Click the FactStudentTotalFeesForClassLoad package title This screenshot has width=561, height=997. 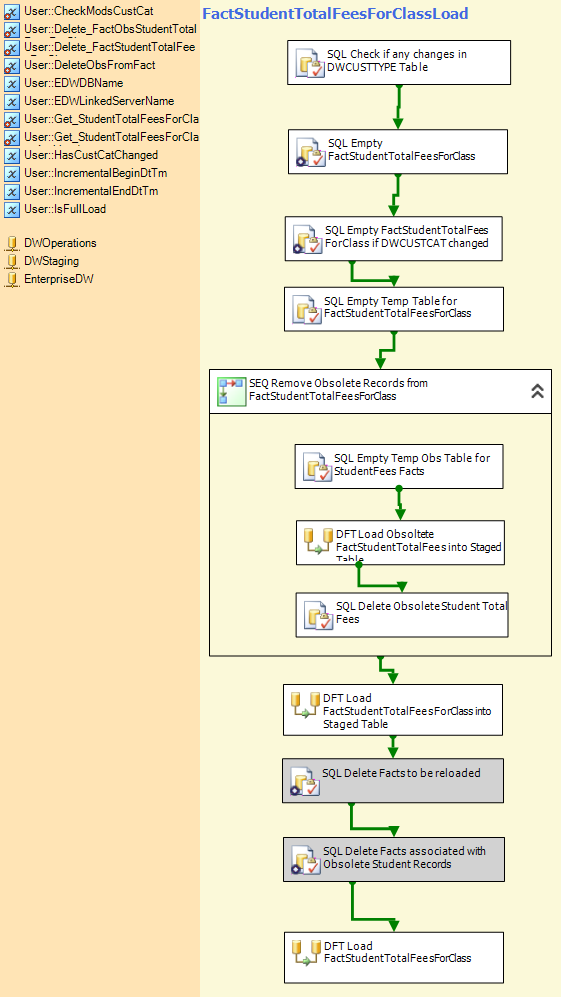pos(335,13)
